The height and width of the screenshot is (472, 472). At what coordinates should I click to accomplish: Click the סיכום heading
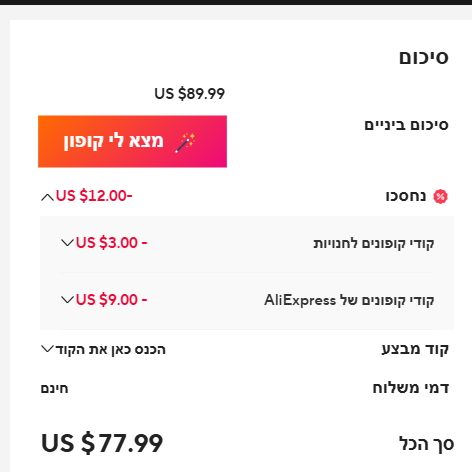click(x=424, y=57)
